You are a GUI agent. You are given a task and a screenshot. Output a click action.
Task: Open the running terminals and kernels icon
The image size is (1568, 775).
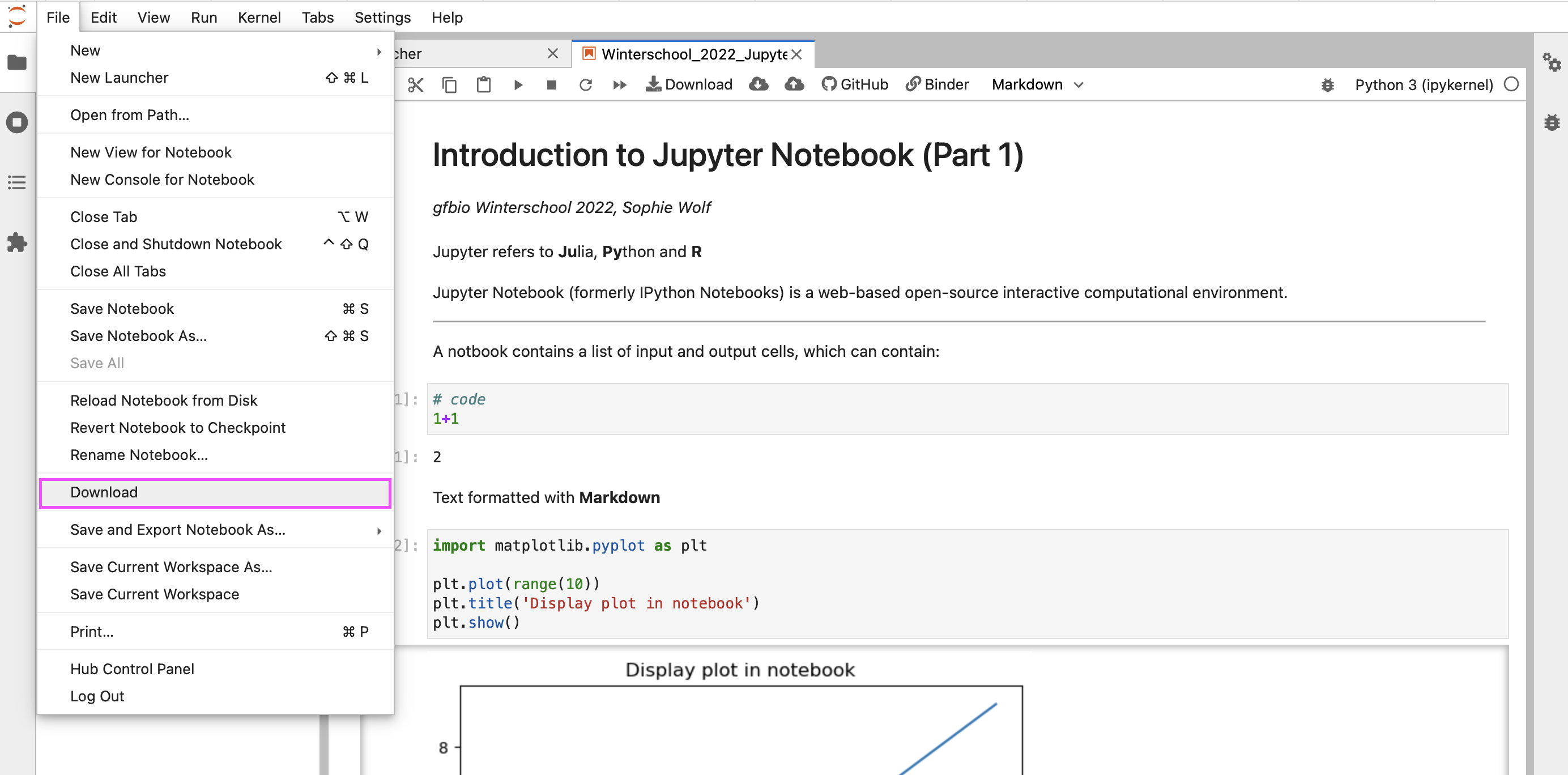(17, 122)
